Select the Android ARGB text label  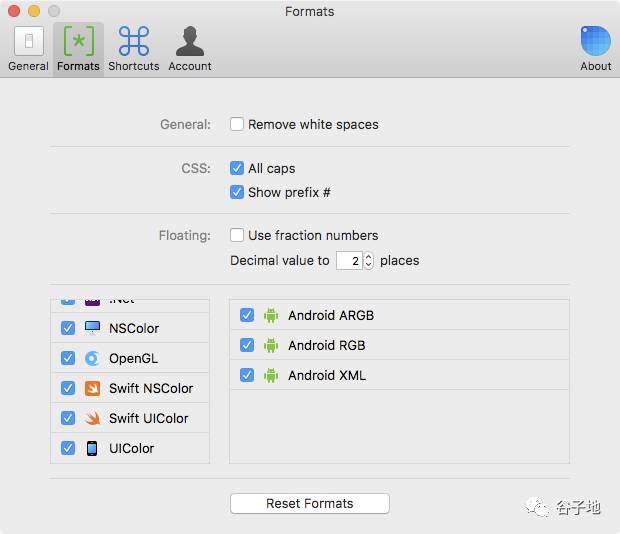[331, 315]
